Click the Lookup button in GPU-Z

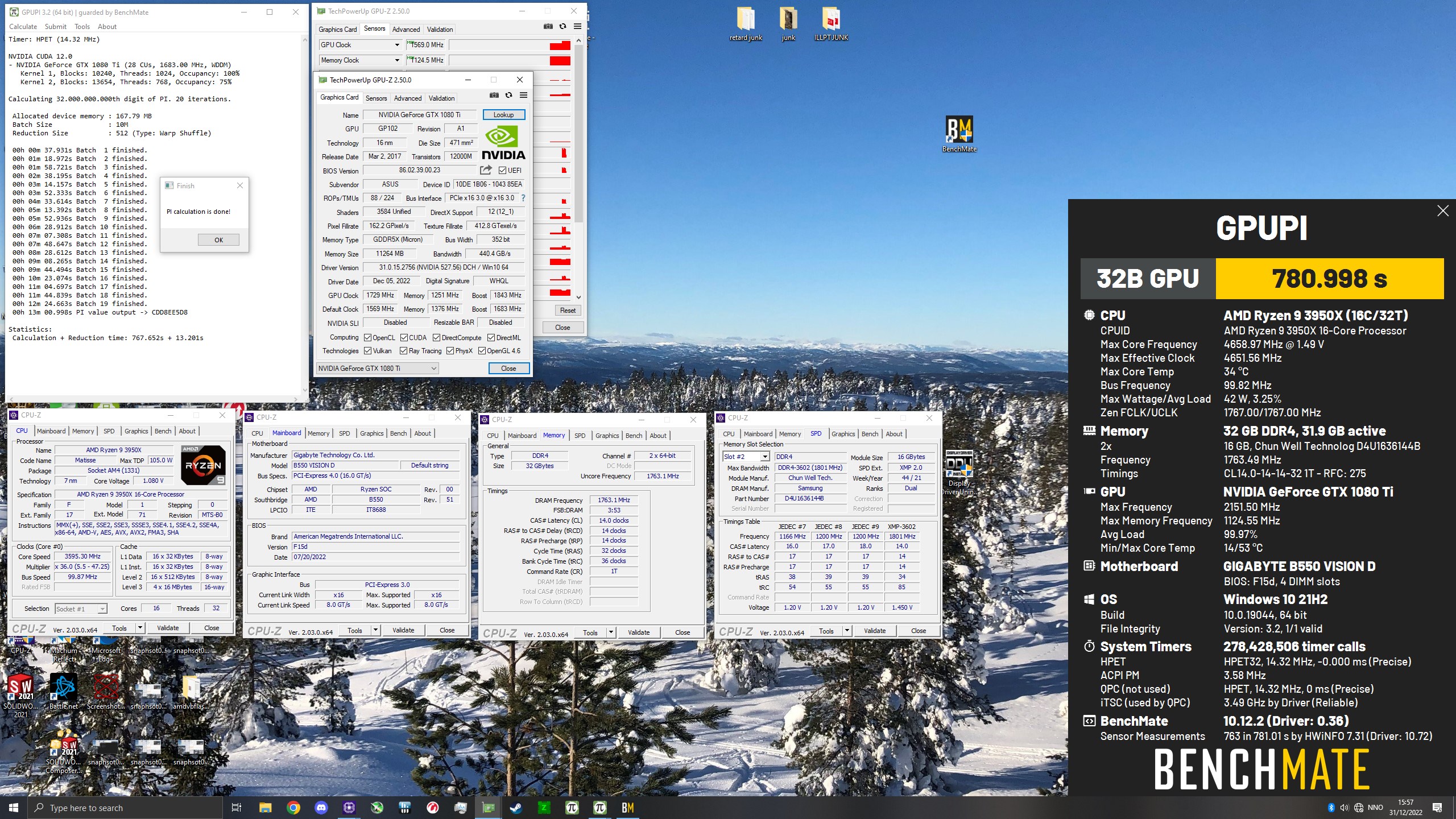pos(503,115)
